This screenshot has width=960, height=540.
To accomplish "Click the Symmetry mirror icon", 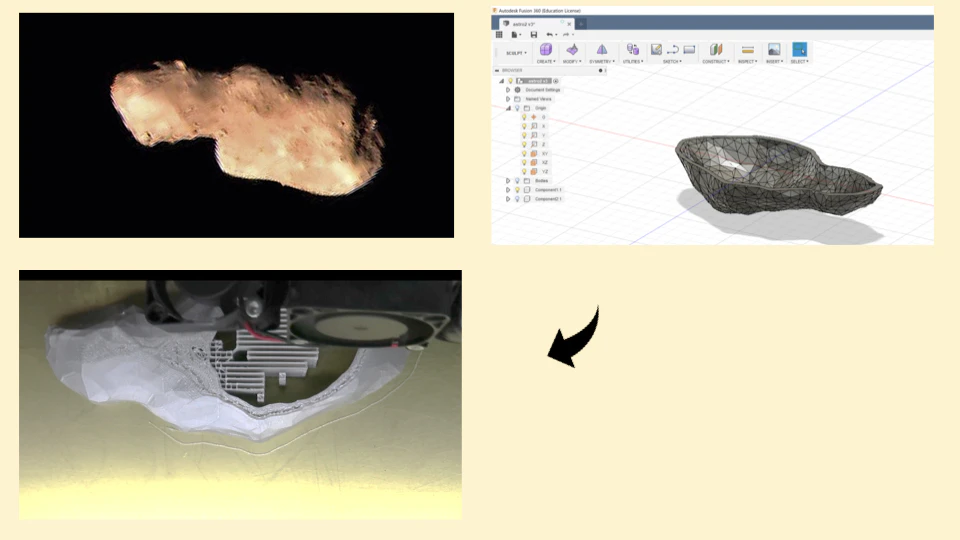I will coord(602,50).
